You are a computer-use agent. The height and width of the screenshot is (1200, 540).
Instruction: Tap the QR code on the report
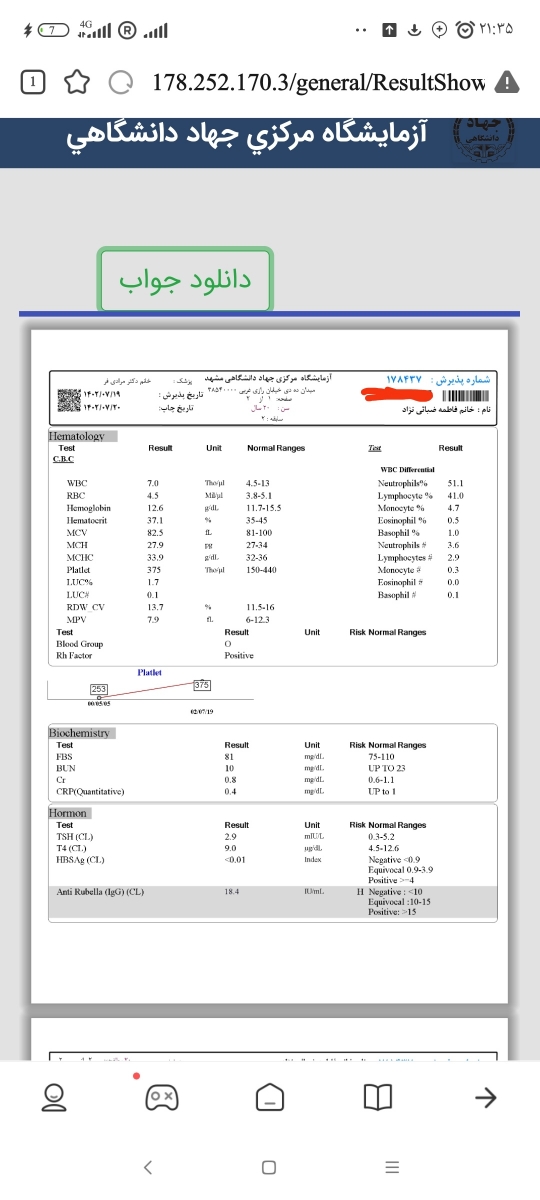coord(67,400)
